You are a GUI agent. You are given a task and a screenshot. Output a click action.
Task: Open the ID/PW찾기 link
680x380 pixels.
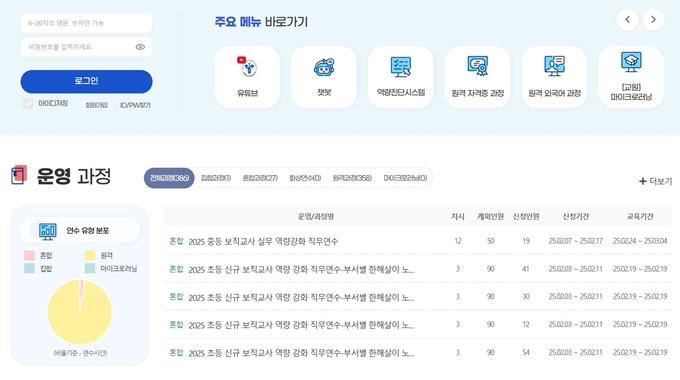(x=135, y=105)
